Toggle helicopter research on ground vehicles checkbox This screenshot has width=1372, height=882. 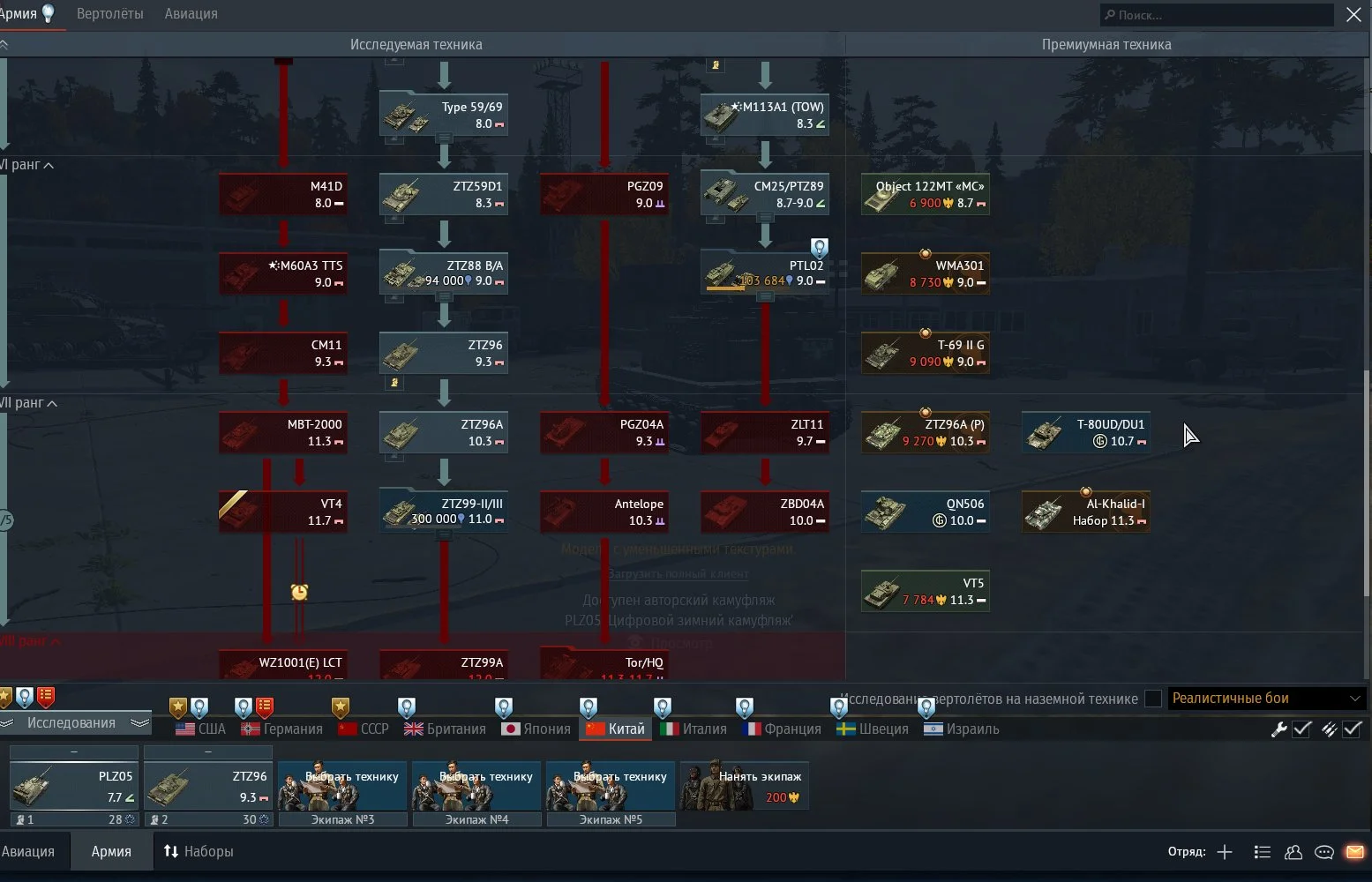1153,699
